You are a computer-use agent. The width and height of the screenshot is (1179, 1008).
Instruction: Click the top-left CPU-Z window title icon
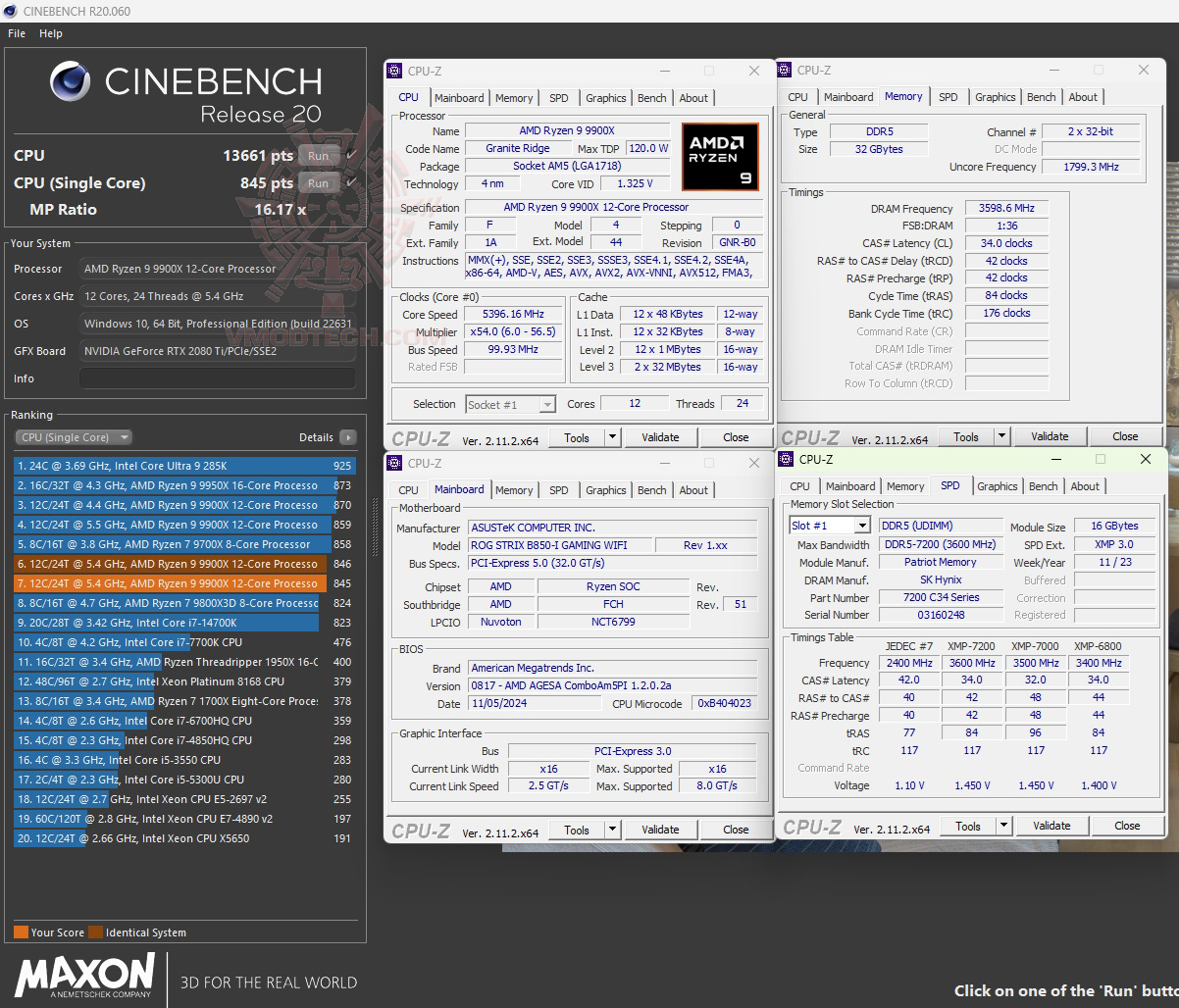[394, 71]
